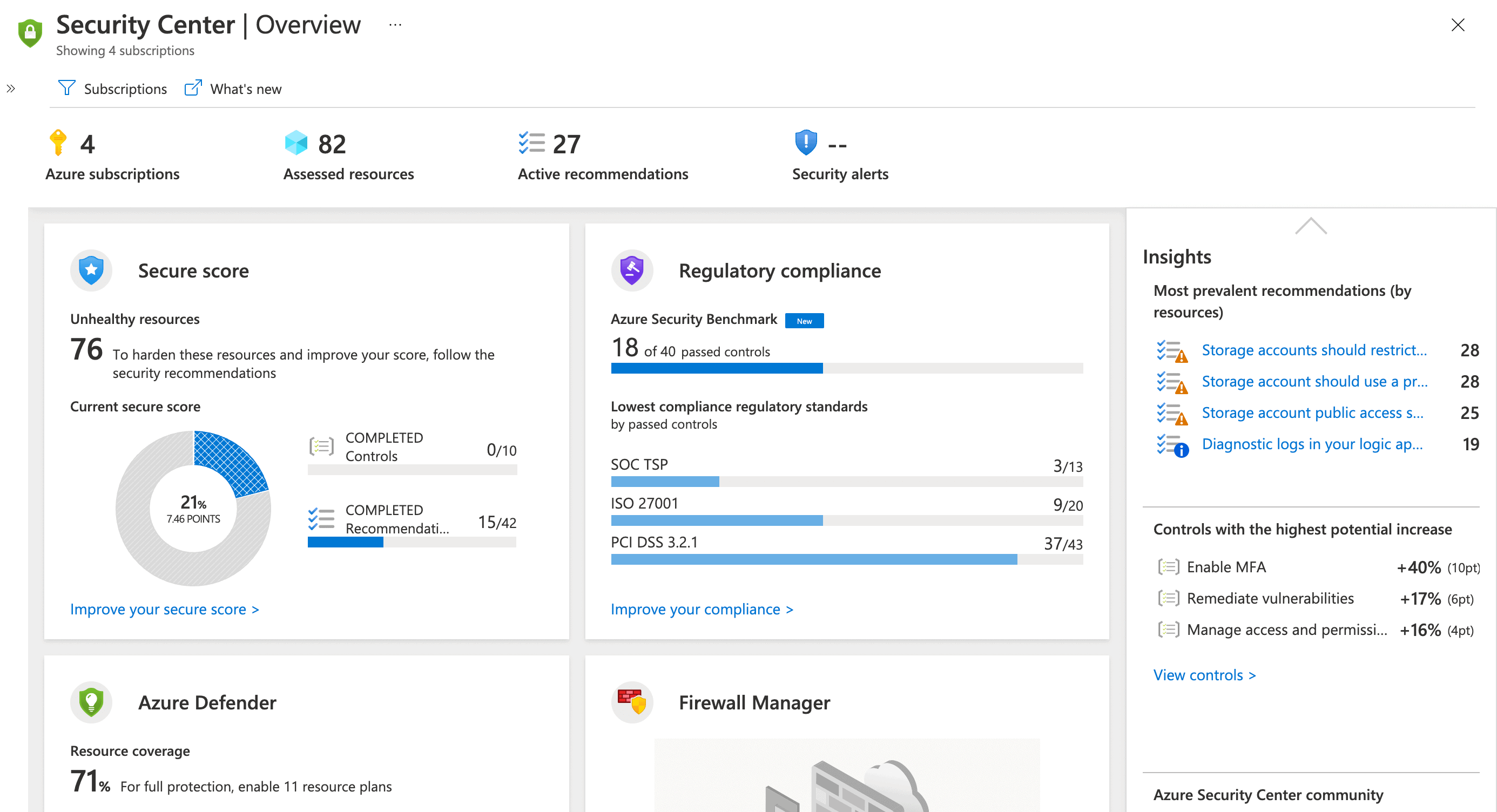1497x812 pixels.
Task: Collapse the Insights panel with the up chevron
Action: 1311,226
